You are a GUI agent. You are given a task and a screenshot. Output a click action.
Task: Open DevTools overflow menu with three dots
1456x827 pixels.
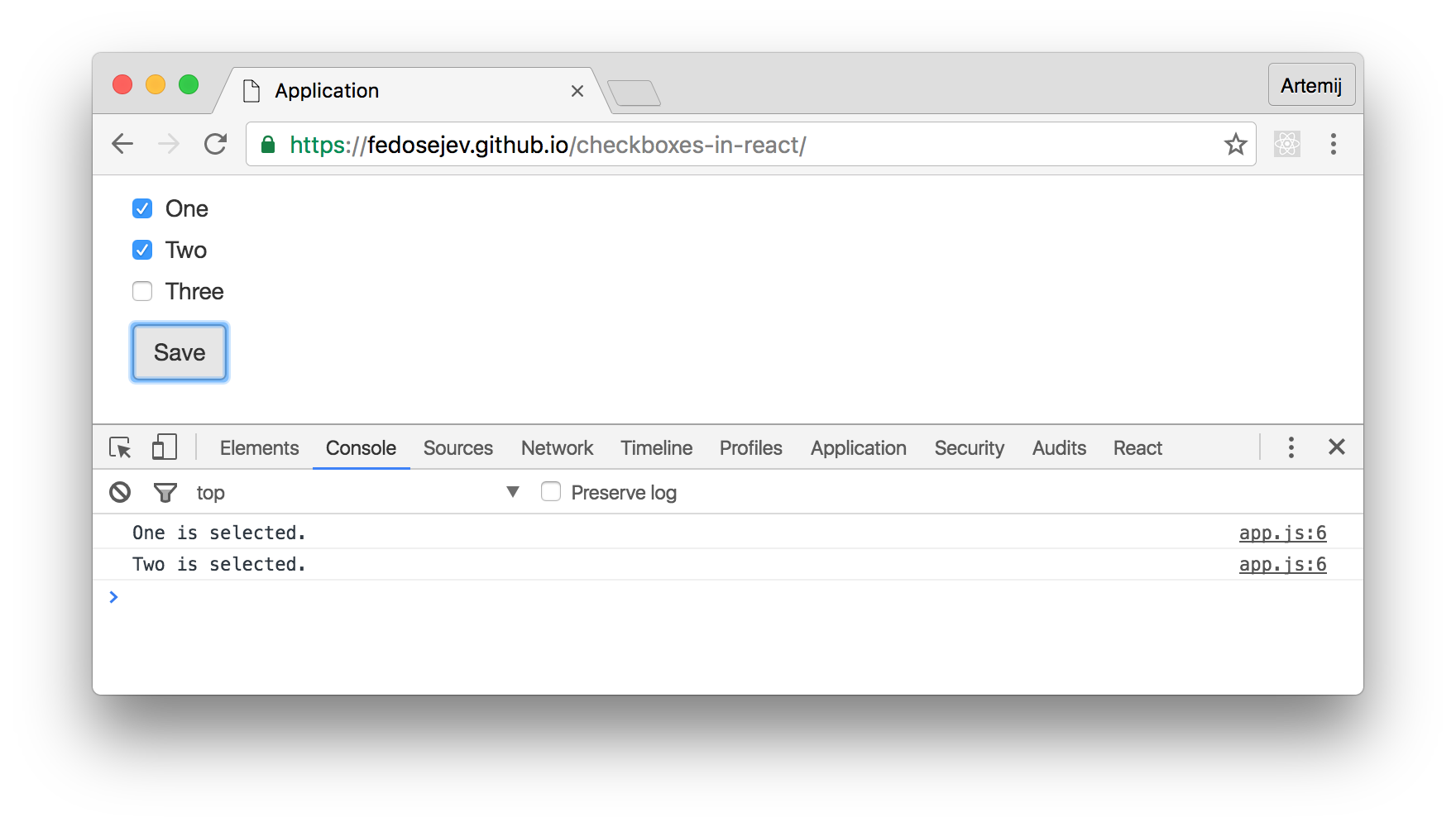coord(1291,447)
